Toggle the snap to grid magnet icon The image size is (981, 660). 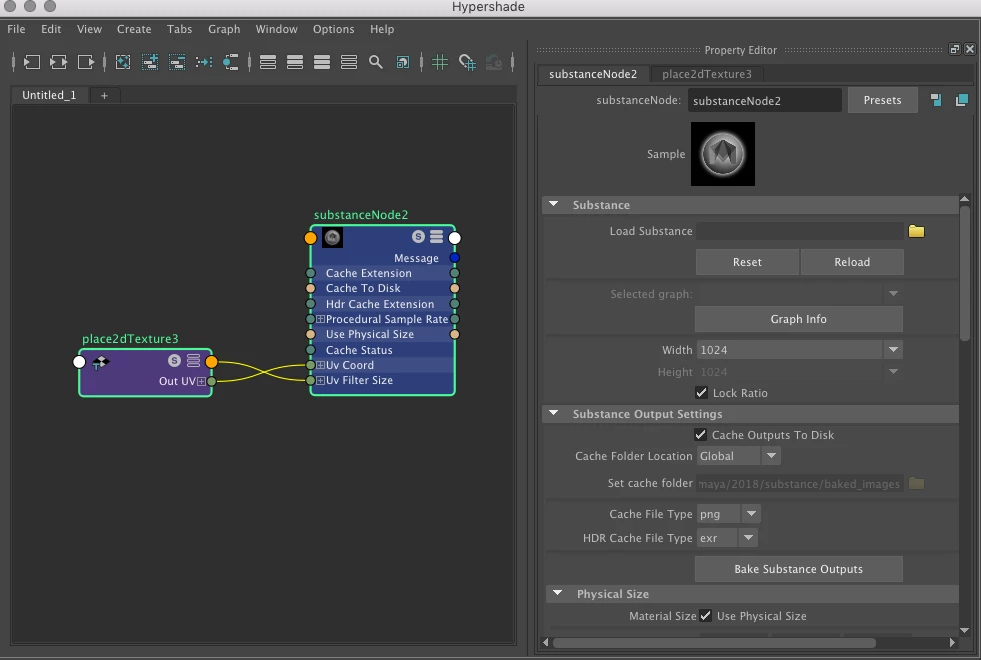coord(467,62)
